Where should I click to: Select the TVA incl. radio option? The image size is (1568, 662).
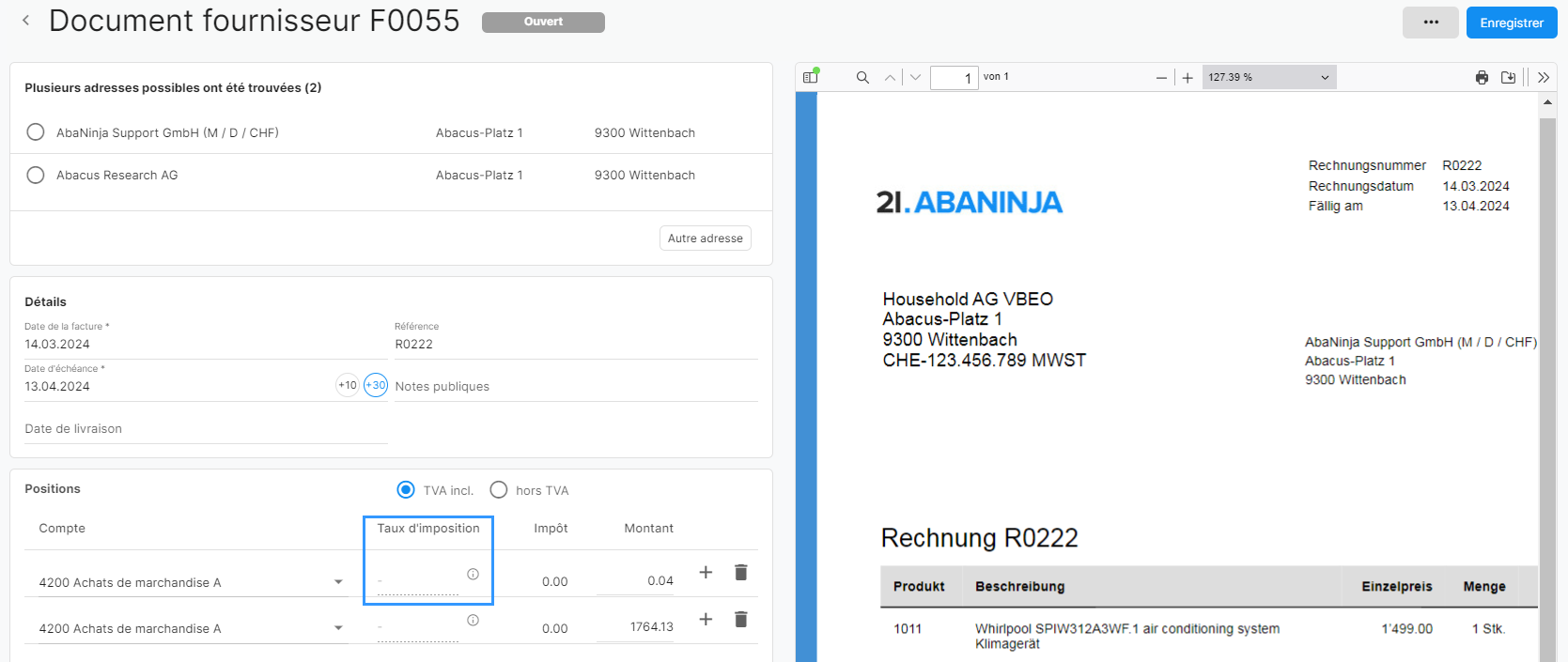[x=406, y=490]
